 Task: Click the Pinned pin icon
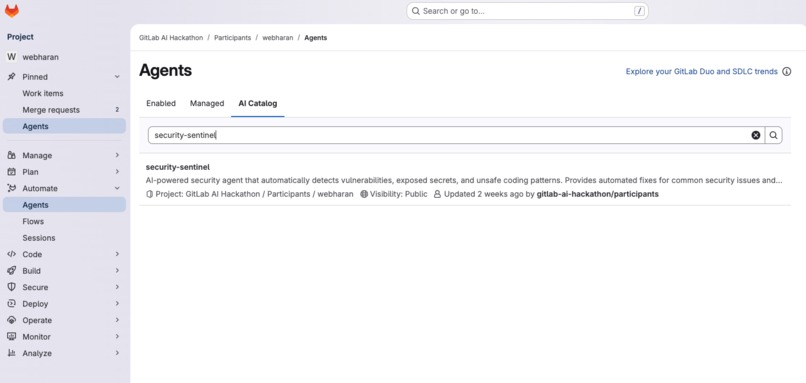11,77
